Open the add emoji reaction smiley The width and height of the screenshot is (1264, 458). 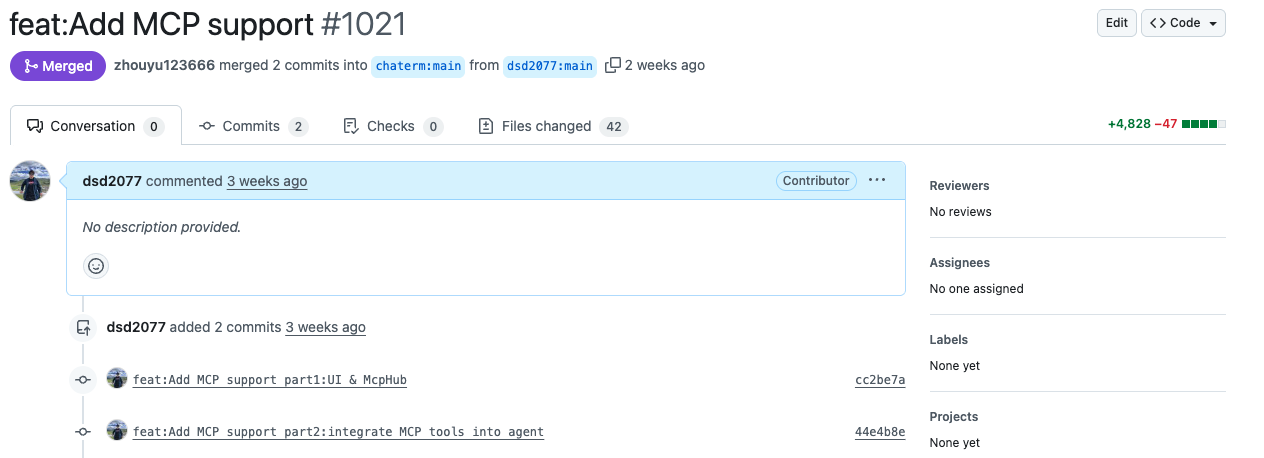tap(96, 266)
